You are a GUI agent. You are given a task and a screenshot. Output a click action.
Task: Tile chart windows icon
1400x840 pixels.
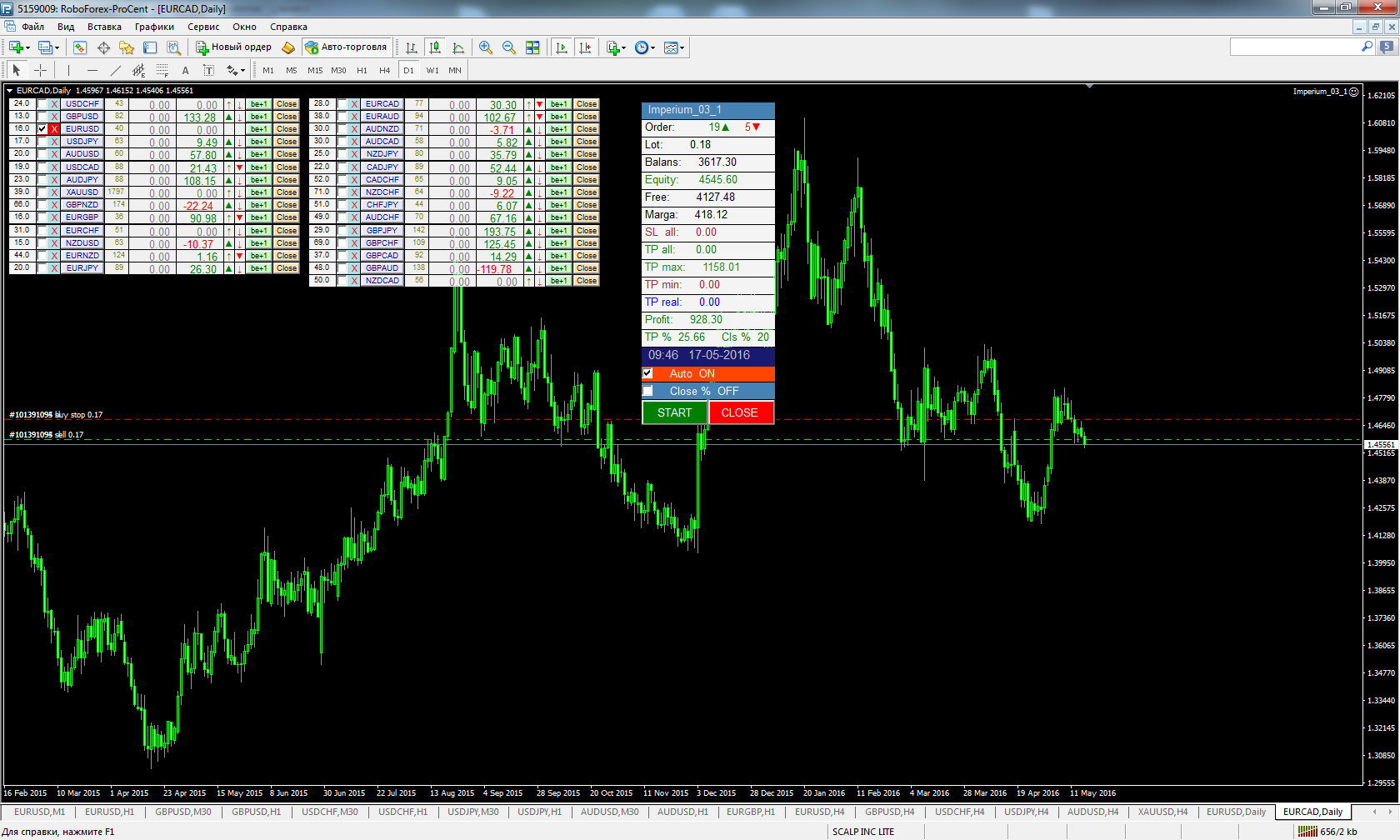tap(532, 47)
